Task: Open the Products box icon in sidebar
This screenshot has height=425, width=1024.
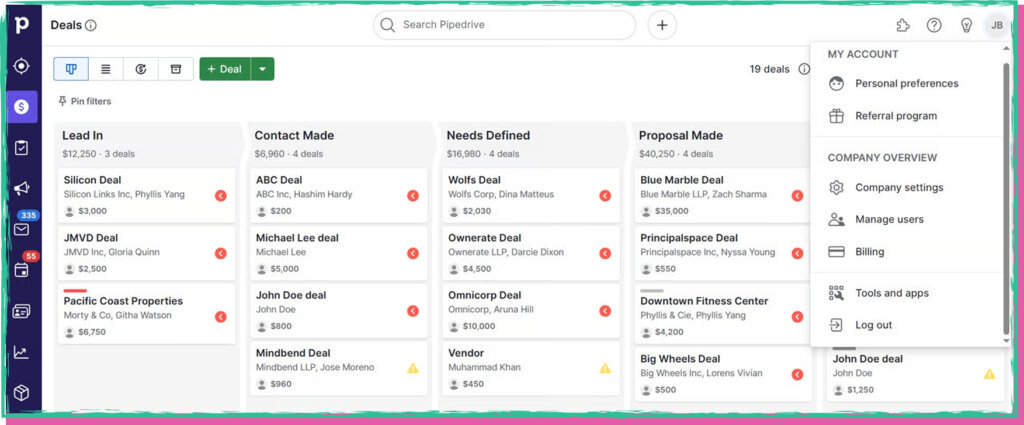Action: click(22, 392)
